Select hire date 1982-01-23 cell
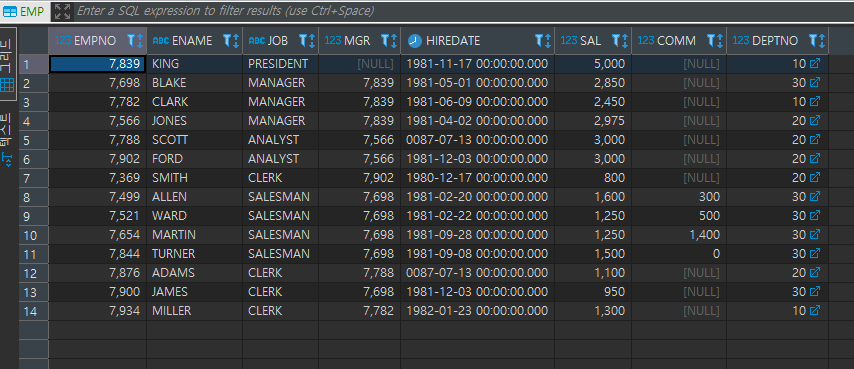 (x=478, y=311)
